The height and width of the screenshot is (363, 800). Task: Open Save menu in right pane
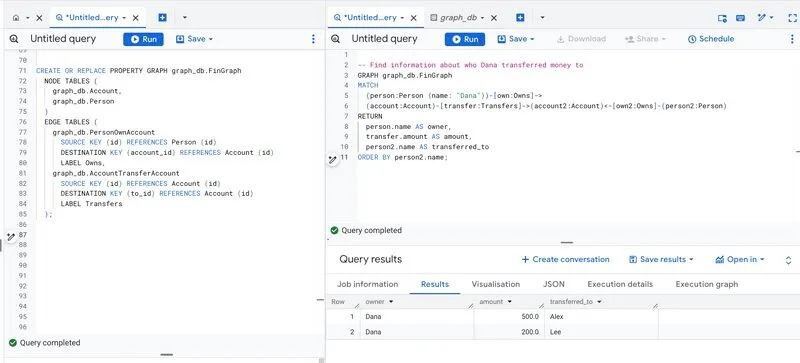(516, 39)
